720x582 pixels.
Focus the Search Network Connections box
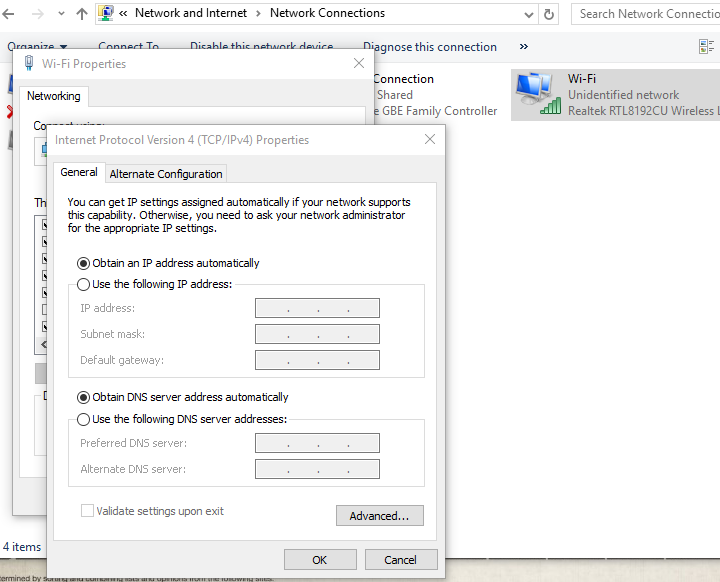click(x=646, y=14)
